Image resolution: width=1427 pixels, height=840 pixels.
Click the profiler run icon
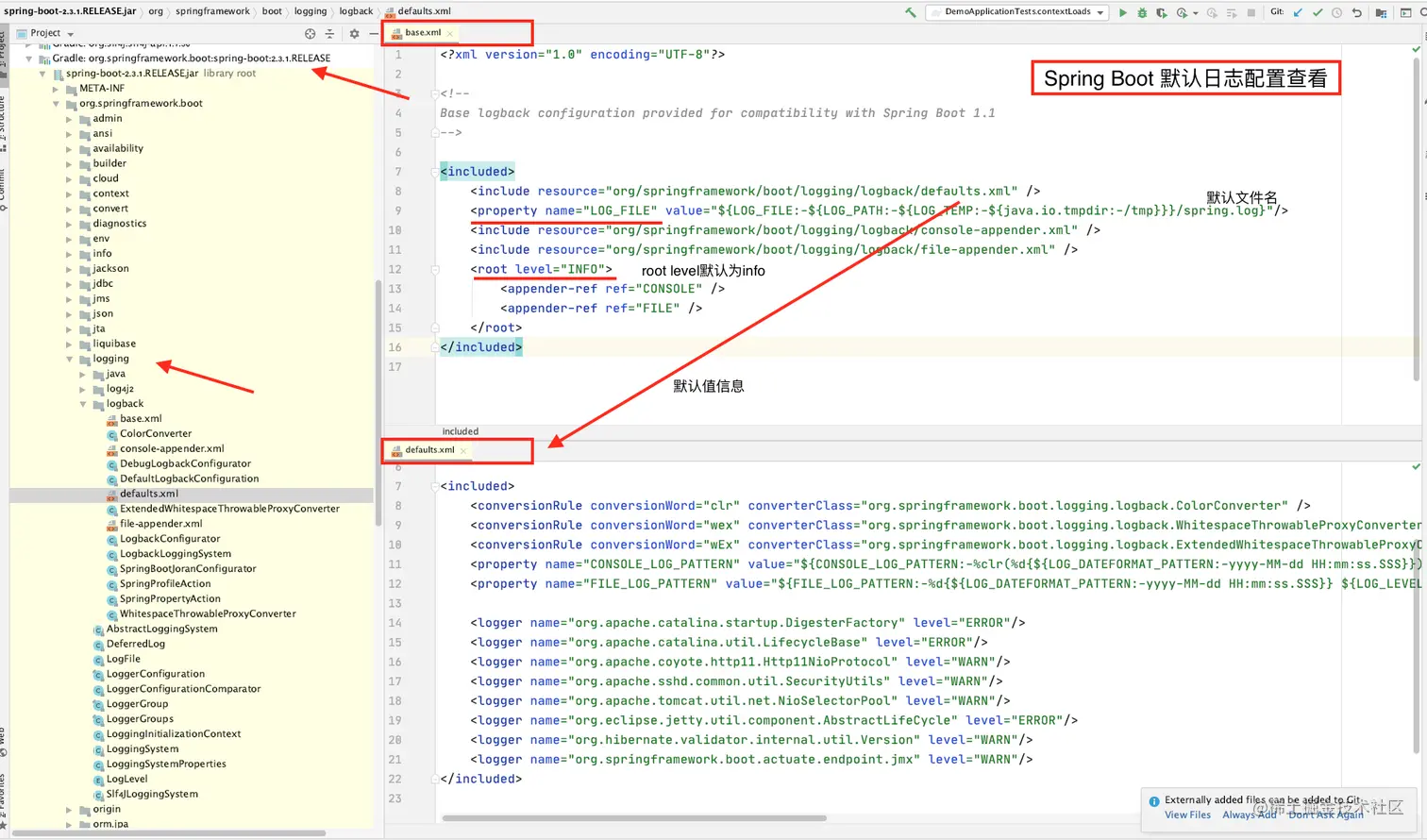[x=1182, y=12]
